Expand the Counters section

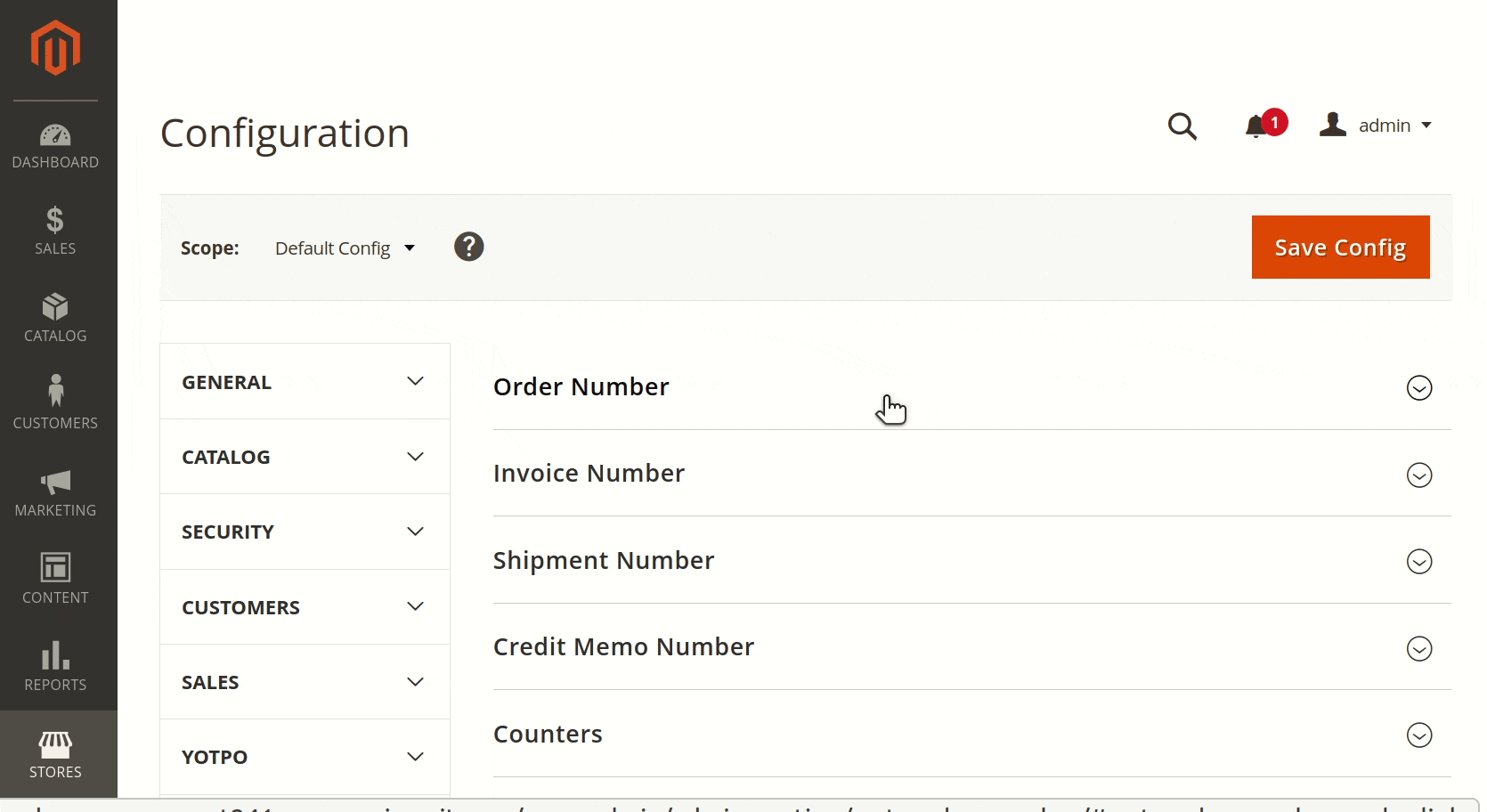tap(1418, 735)
